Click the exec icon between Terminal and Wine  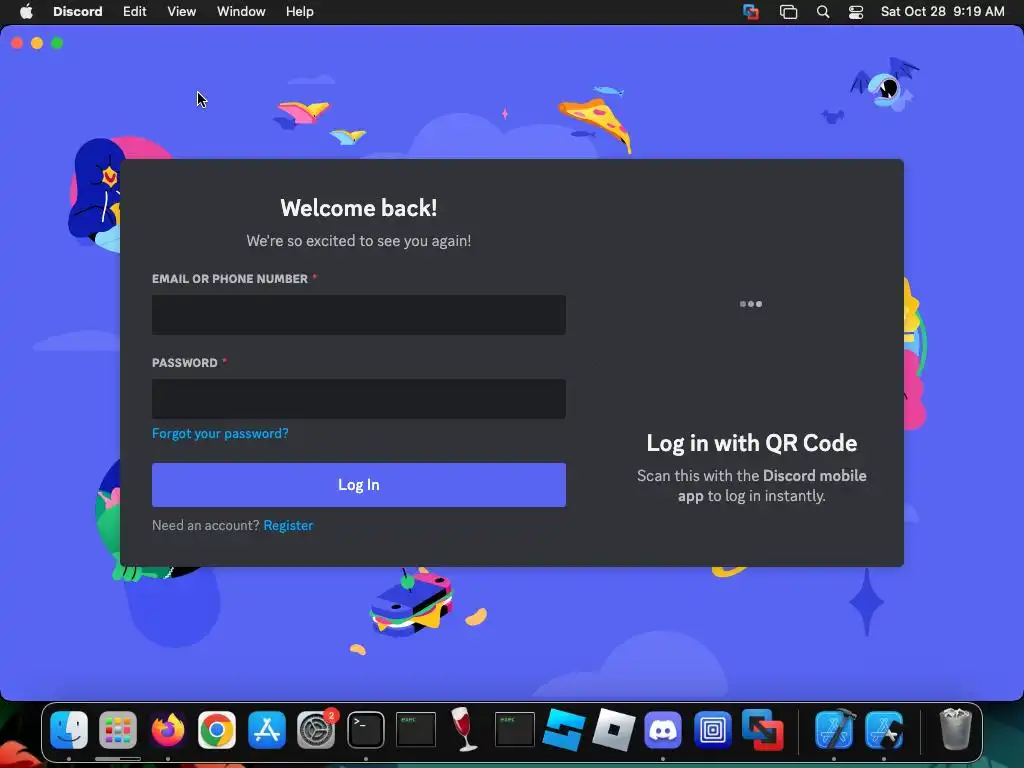[415, 729]
